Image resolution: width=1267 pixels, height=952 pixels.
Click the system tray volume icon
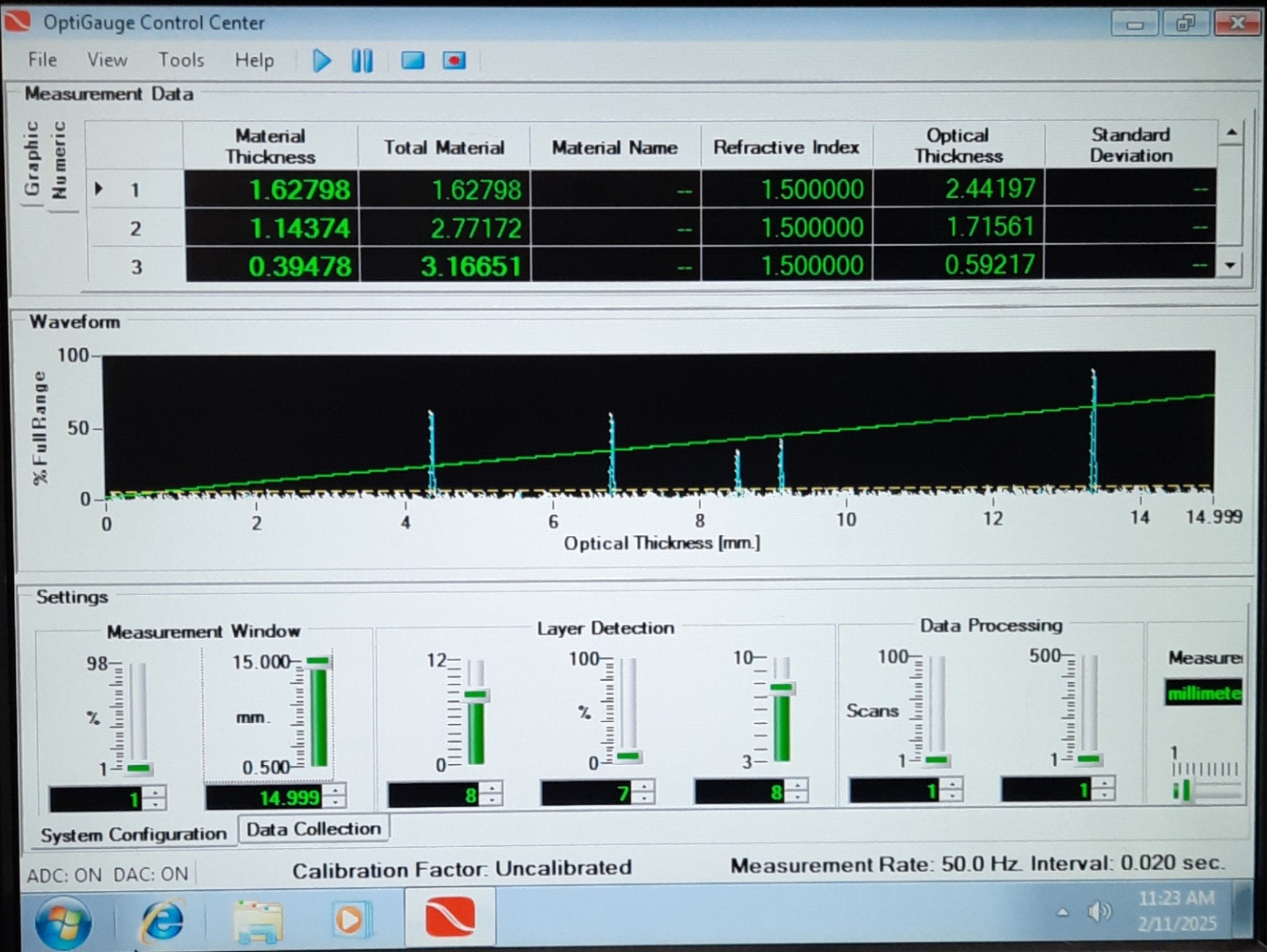[1099, 912]
